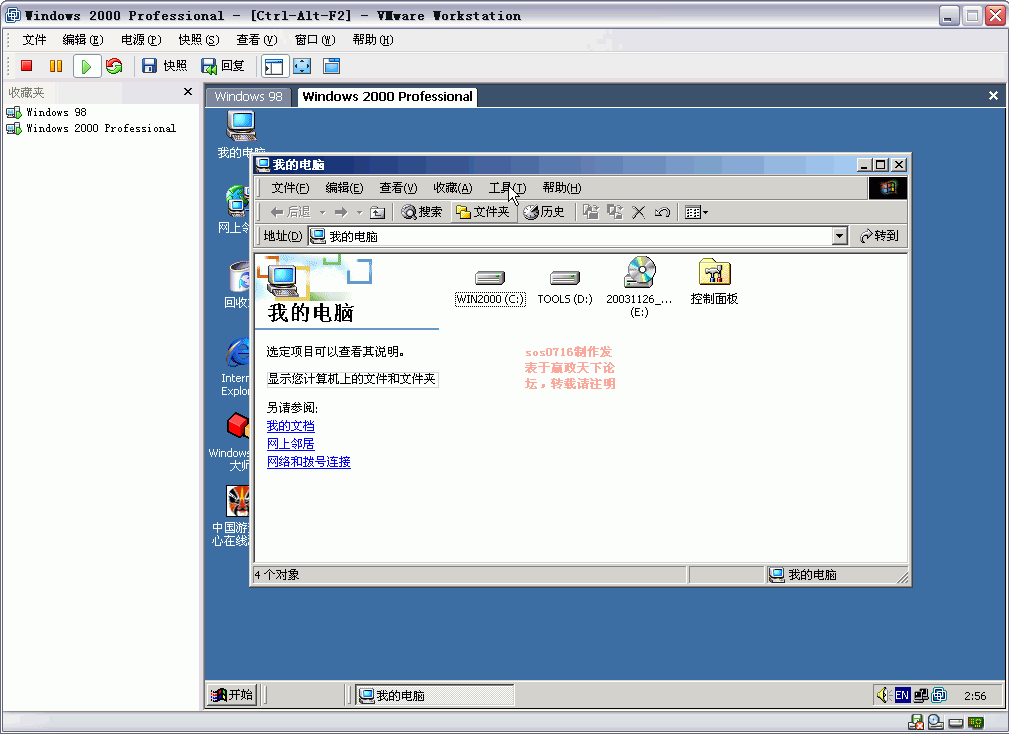This screenshot has width=1011, height=734.
Task: Click the network adapter icon in VMware status bar
Action: click(x=976, y=724)
